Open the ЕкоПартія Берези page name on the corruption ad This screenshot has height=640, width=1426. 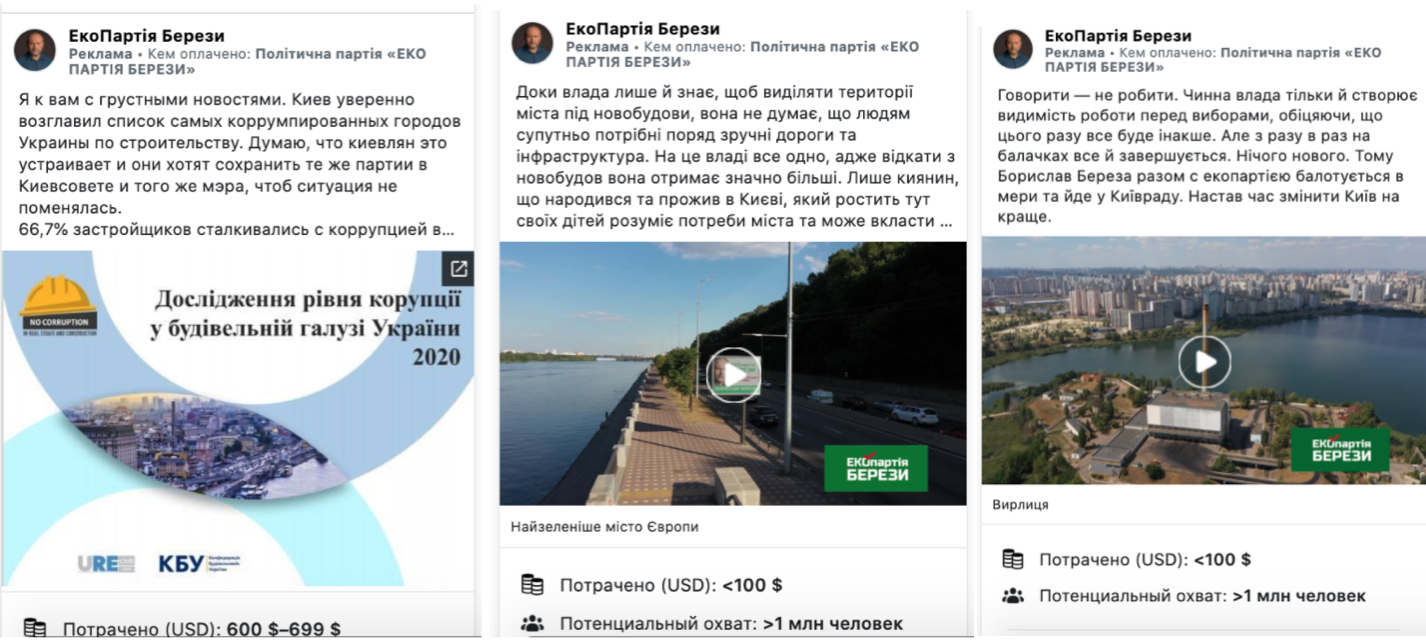[146, 36]
